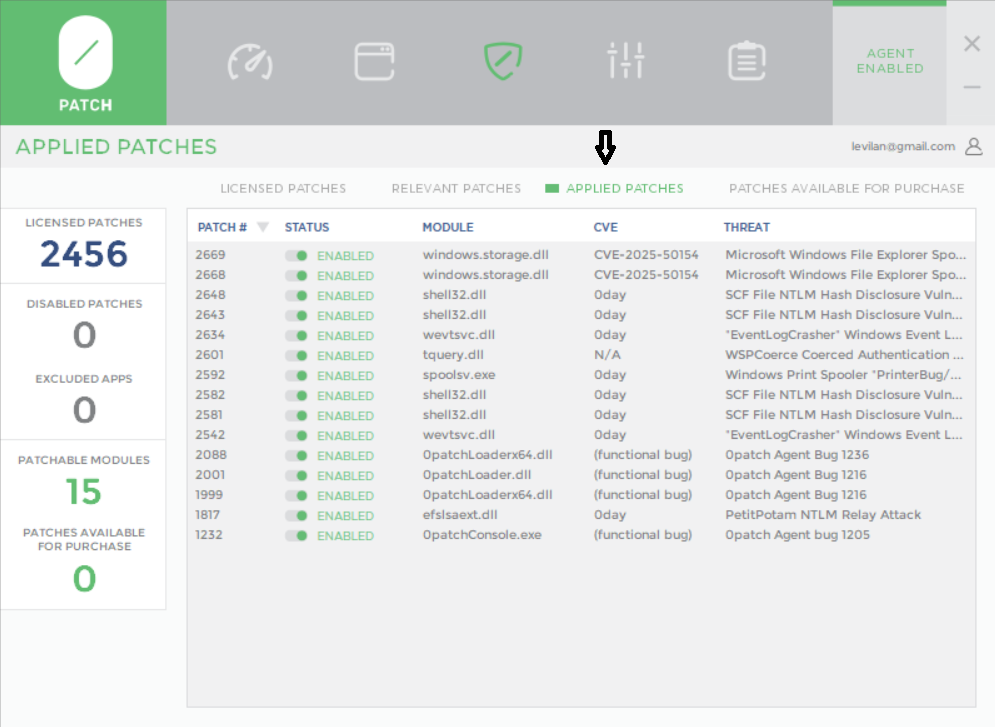Click the PATCH # column header

pos(222,227)
